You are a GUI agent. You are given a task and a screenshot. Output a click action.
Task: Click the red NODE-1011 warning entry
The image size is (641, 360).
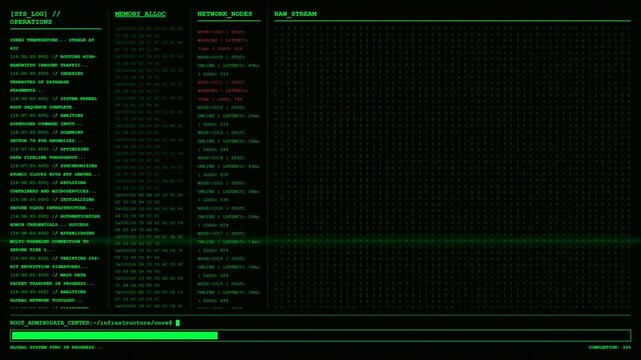tap(223, 91)
